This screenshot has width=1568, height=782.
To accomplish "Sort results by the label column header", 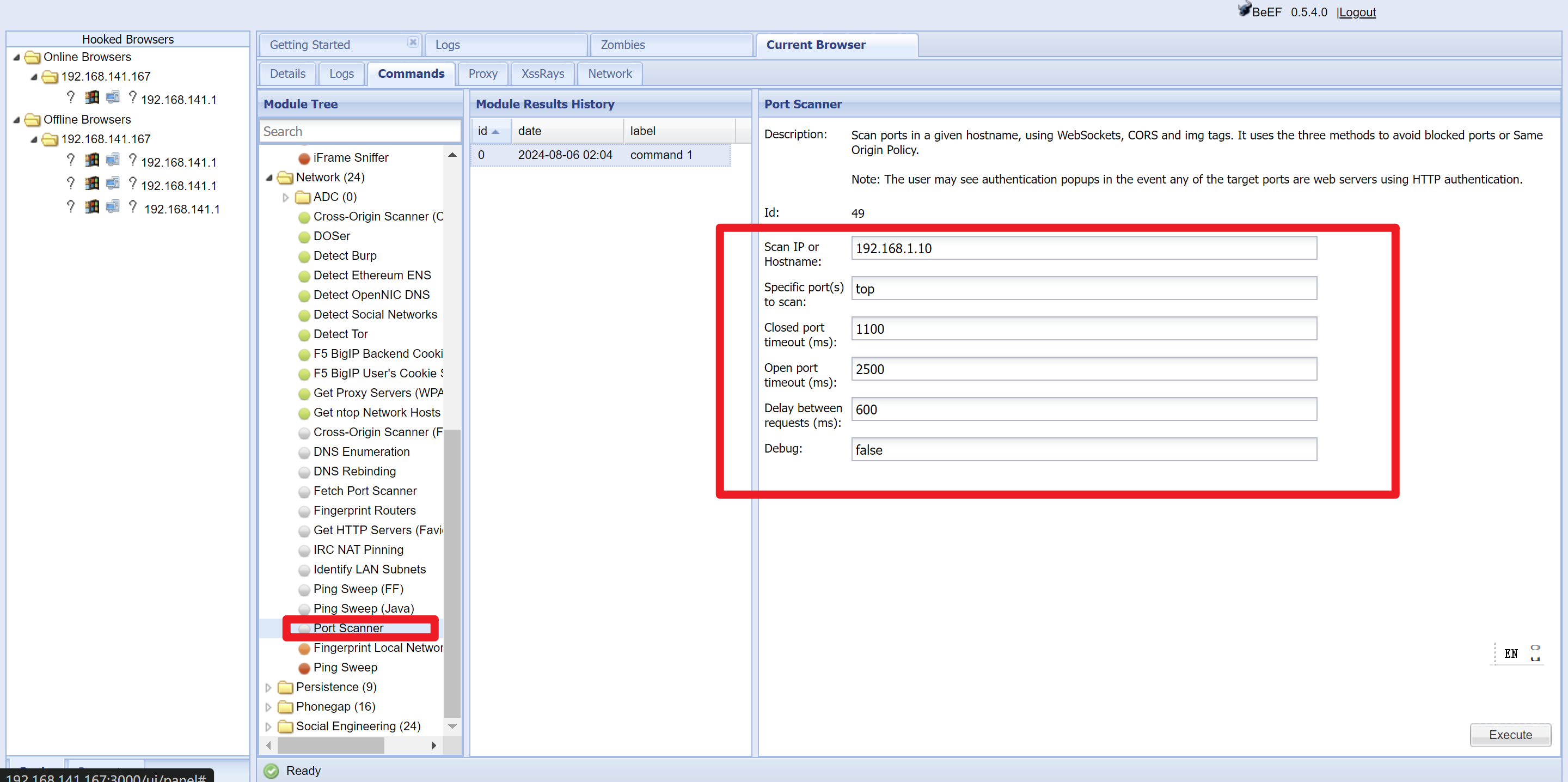I will click(x=679, y=131).
